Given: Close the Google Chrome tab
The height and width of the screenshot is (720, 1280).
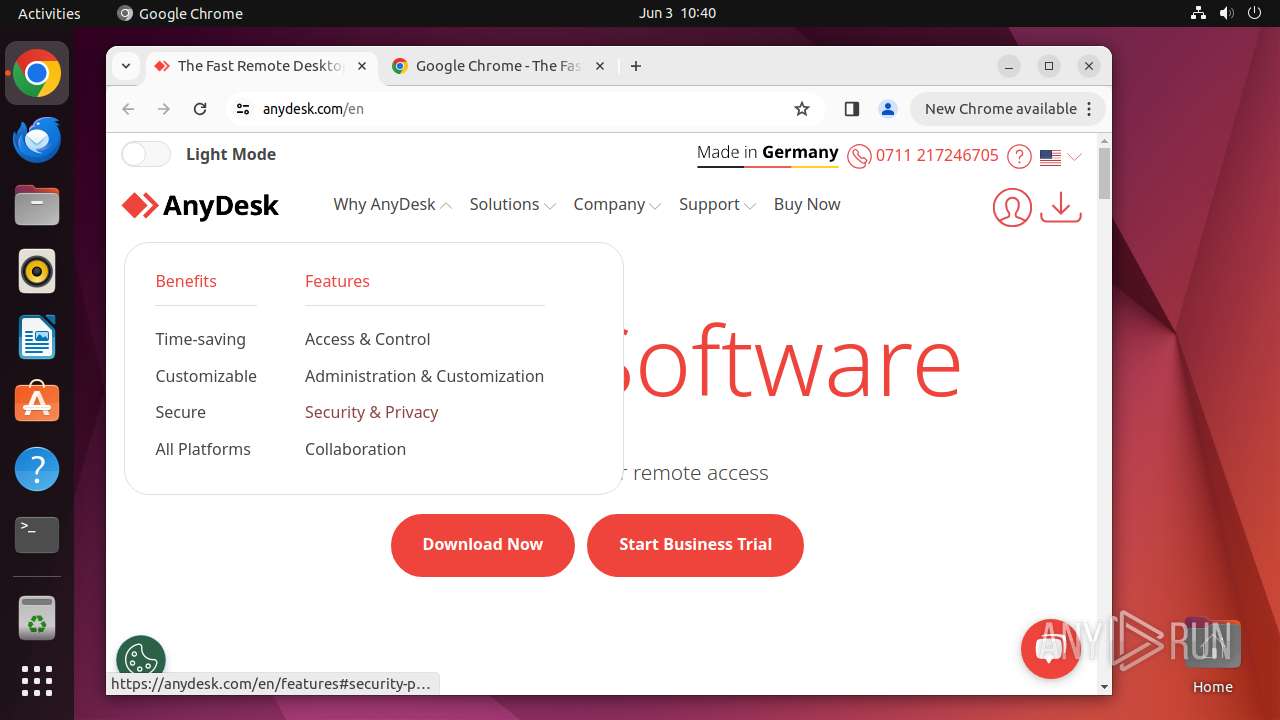Looking at the screenshot, I should tap(600, 66).
